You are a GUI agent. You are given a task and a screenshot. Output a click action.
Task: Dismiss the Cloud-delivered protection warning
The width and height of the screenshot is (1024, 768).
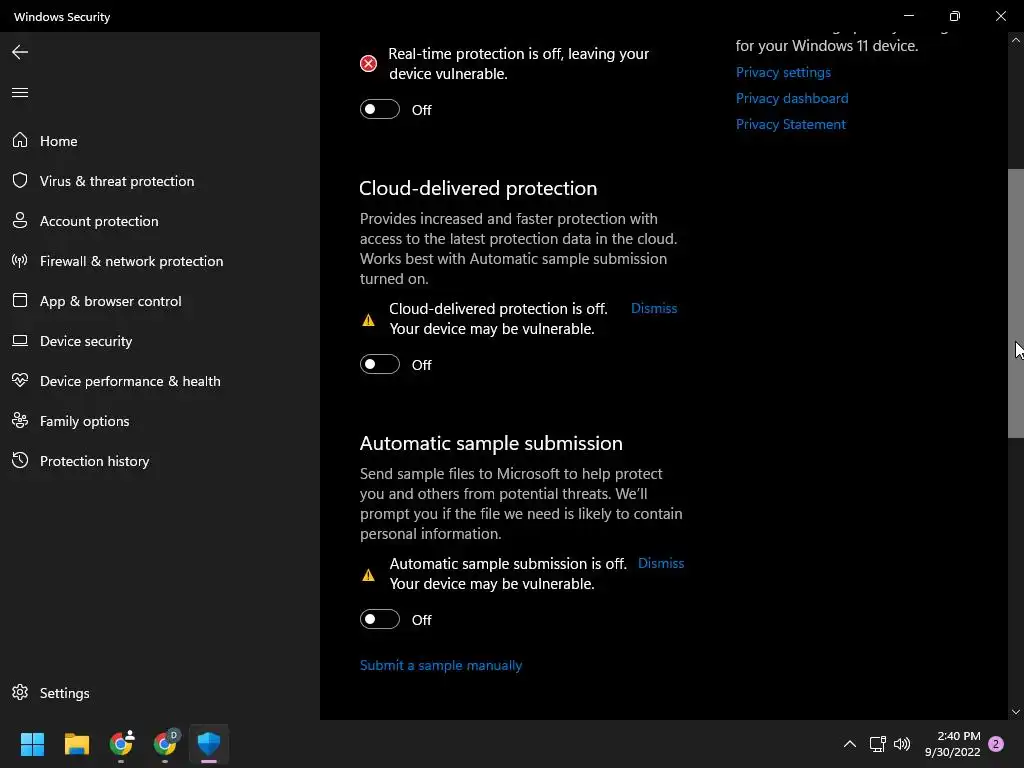point(654,308)
